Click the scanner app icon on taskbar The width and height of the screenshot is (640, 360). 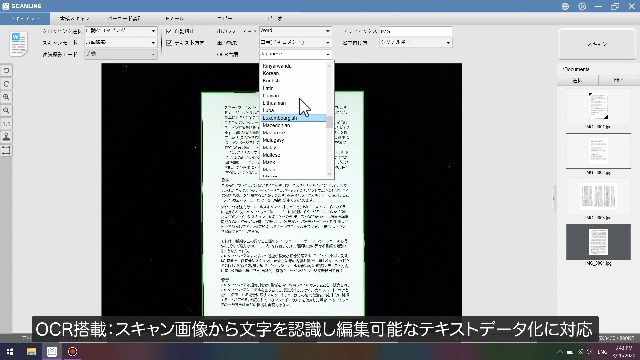(x=52, y=351)
